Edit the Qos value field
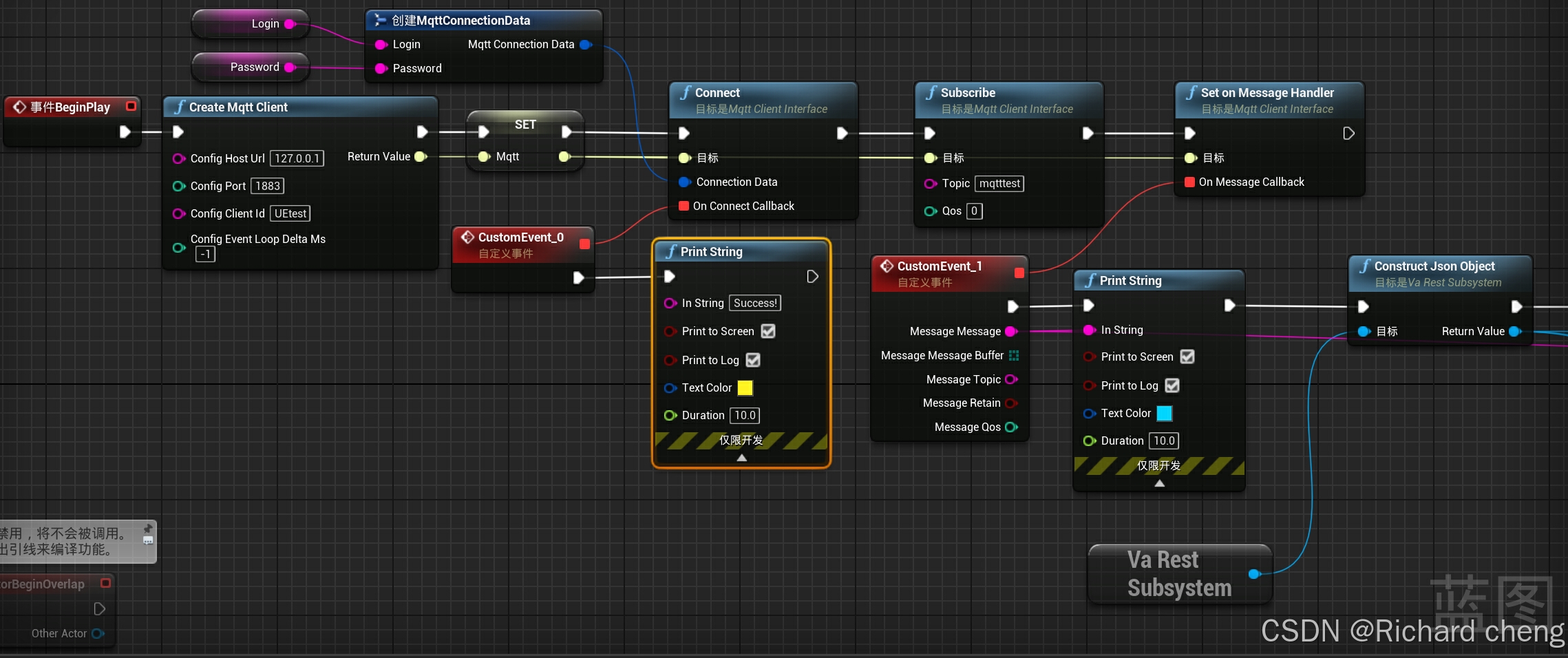 (x=974, y=211)
